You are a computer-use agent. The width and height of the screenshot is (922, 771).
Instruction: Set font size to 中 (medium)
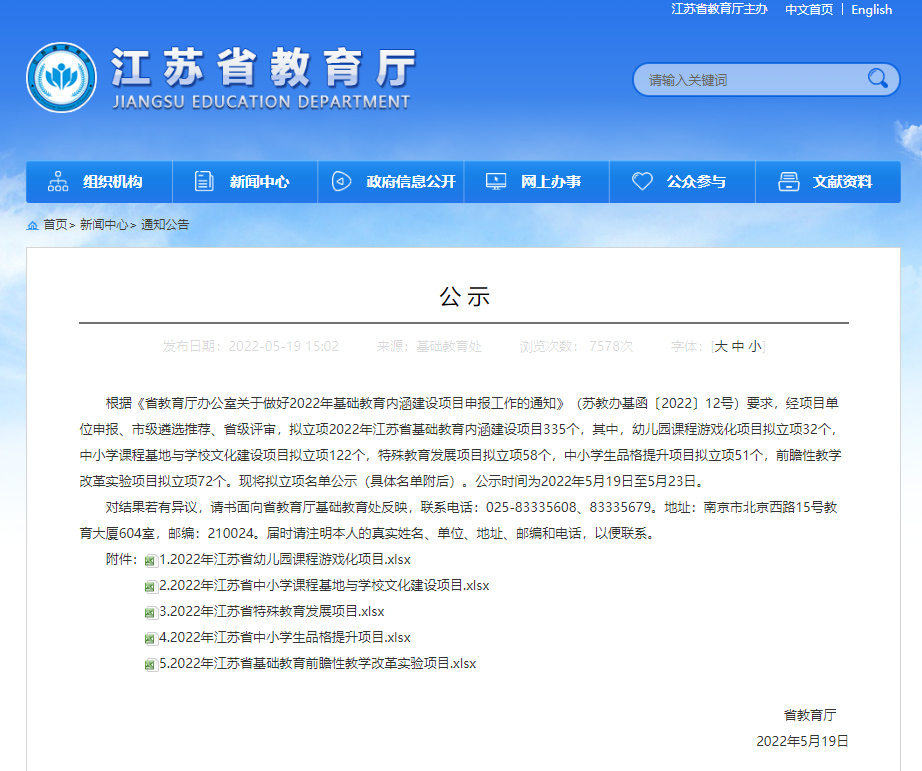(738, 347)
